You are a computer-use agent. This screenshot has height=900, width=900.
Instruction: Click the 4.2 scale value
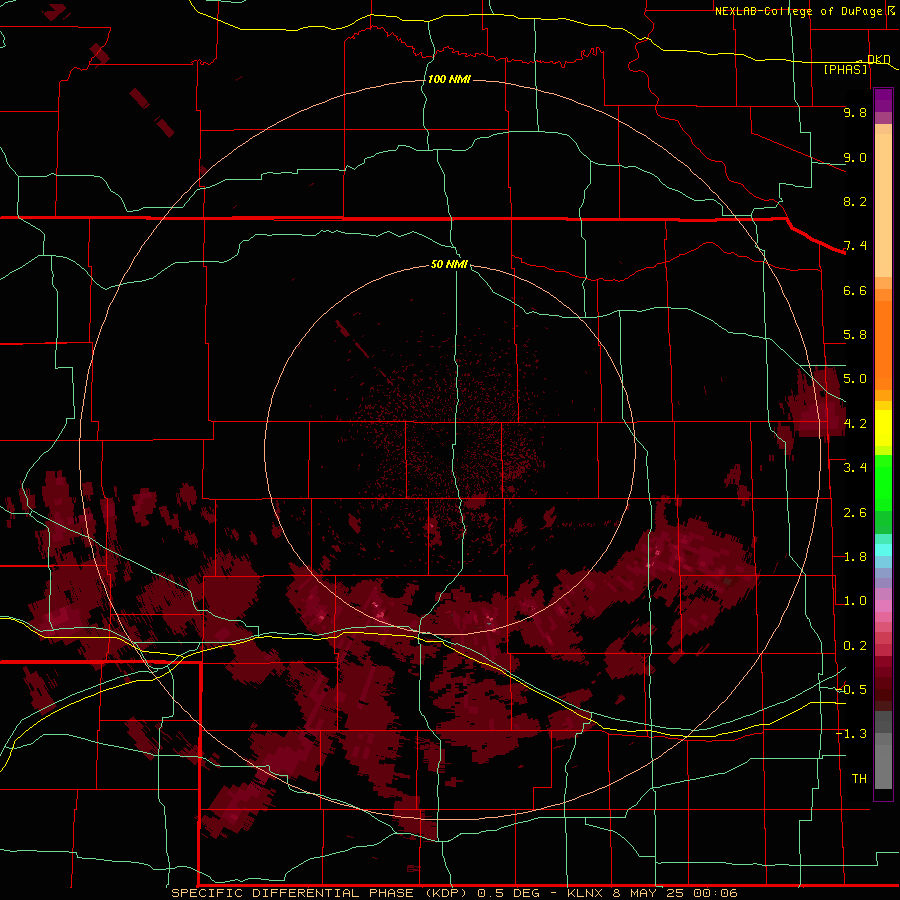[855, 424]
